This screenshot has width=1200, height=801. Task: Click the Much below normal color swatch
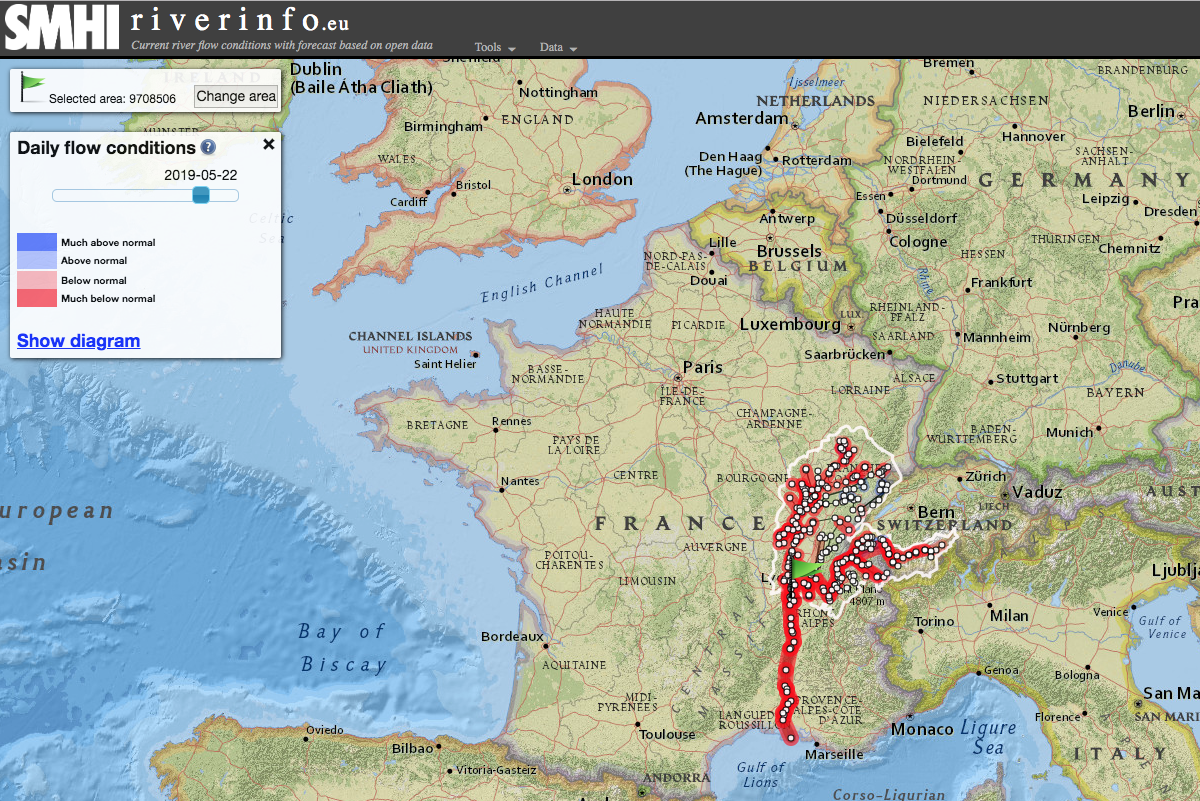pos(37,298)
